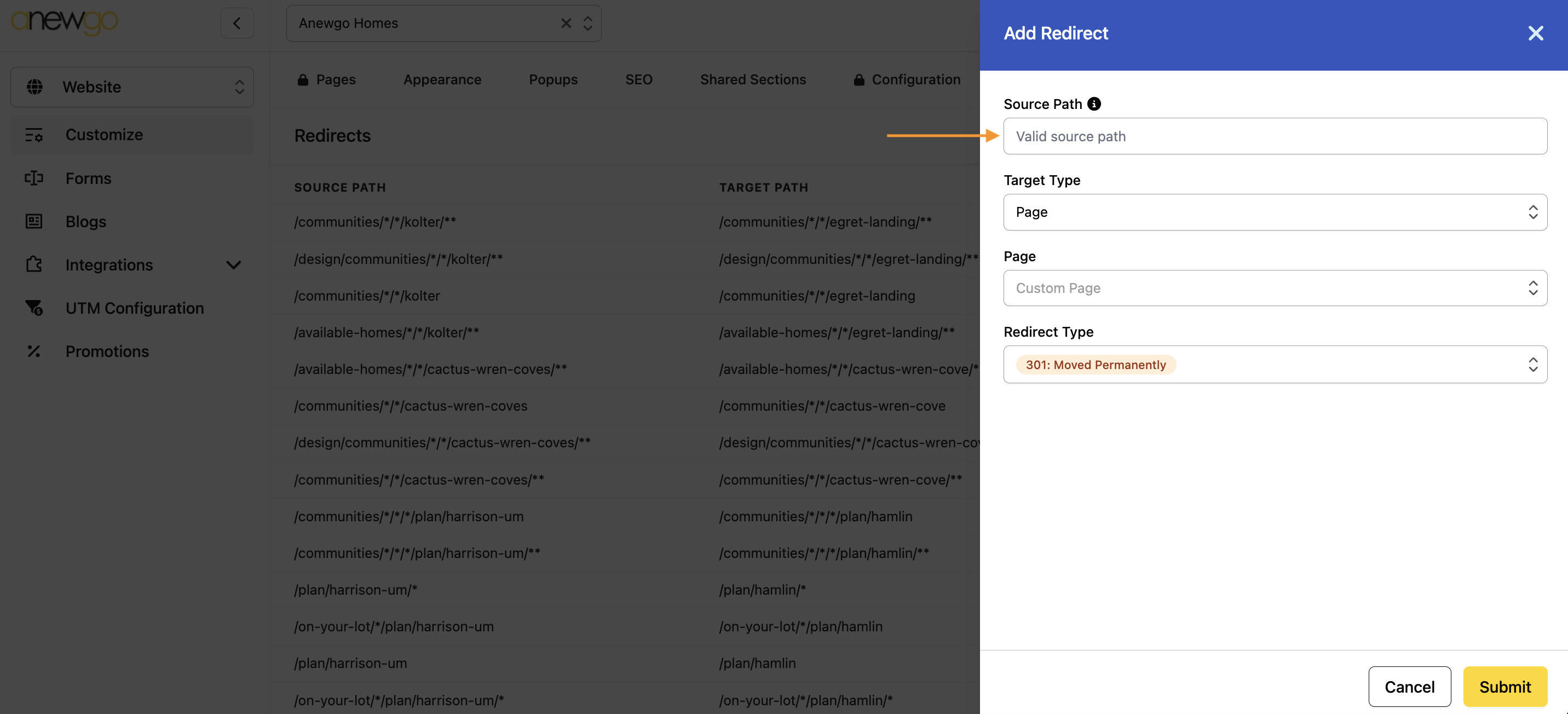Expand the Integrations submenu chevron
Image resolution: width=1568 pixels, height=714 pixels.
click(234, 265)
